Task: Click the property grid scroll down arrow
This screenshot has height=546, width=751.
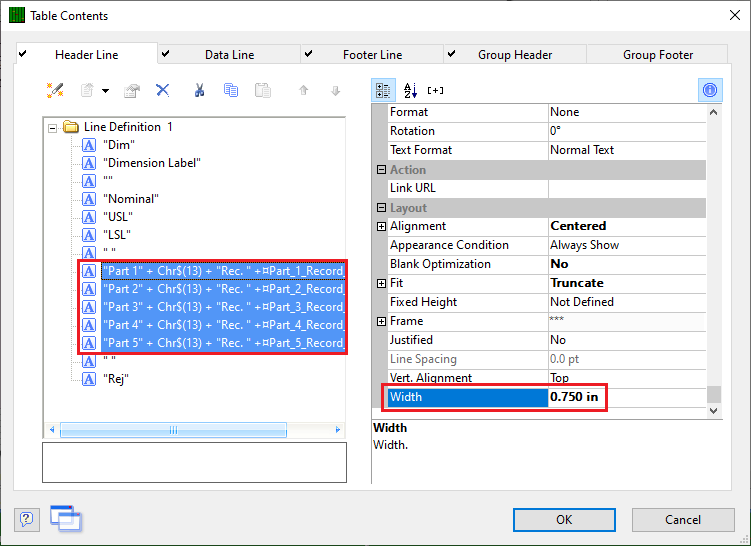Action: point(714,411)
